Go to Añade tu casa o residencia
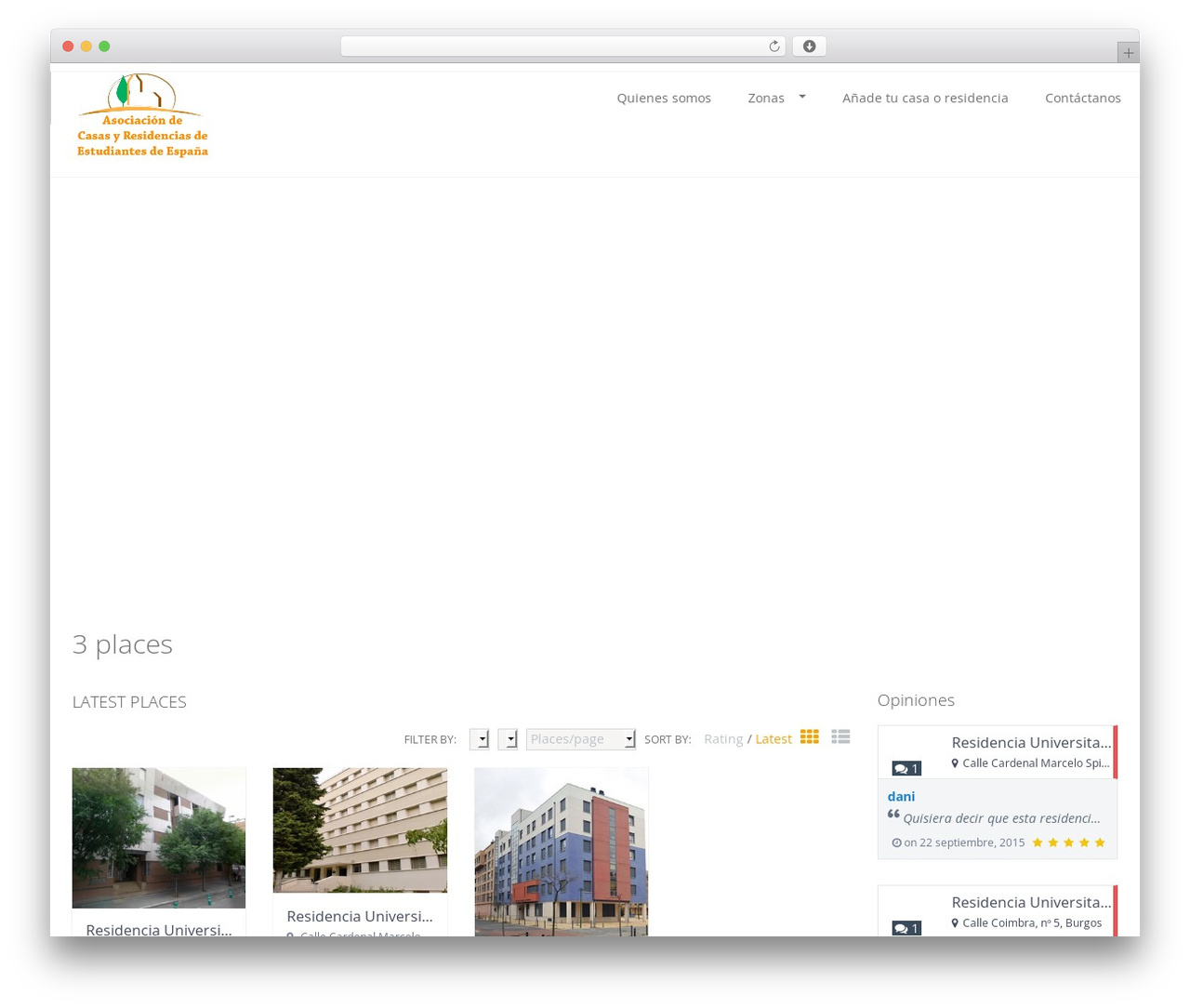This screenshot has height=1008, width=1190. [925, 98]
